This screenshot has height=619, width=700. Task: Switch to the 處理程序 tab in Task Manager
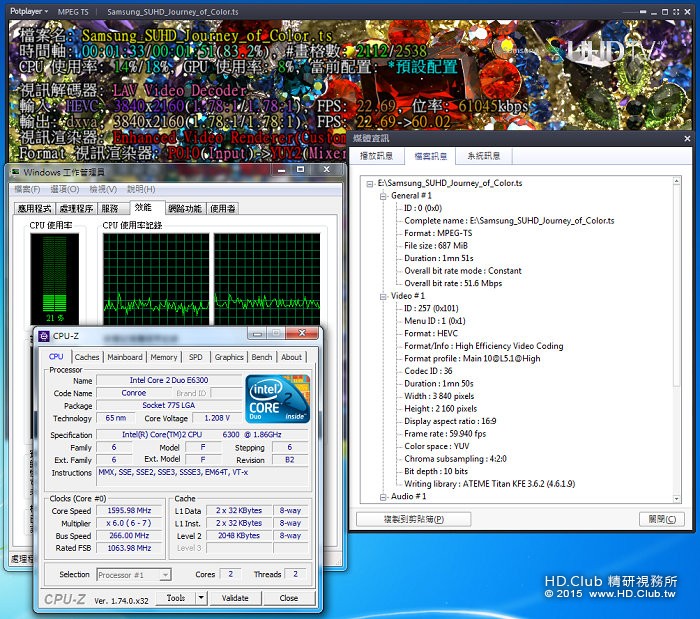(76, 208)
